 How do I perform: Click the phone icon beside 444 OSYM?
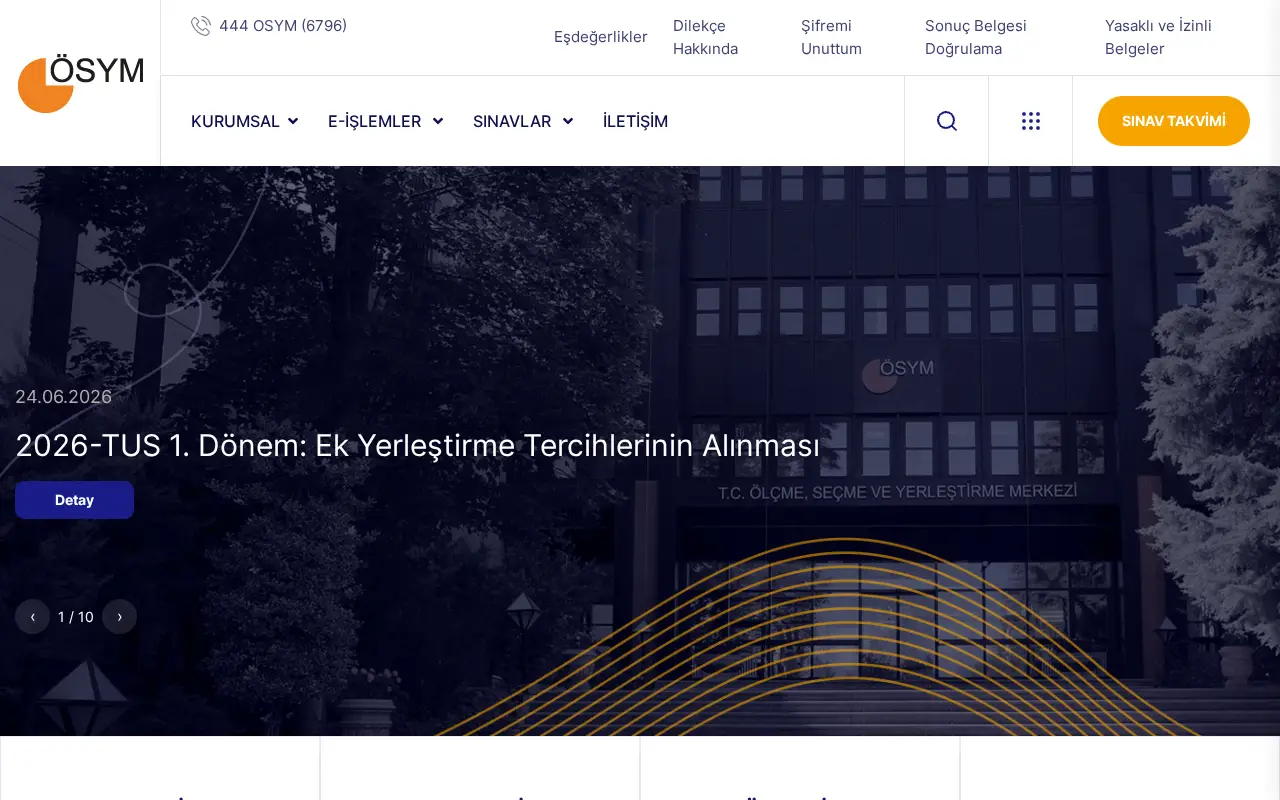click(201, 26)
